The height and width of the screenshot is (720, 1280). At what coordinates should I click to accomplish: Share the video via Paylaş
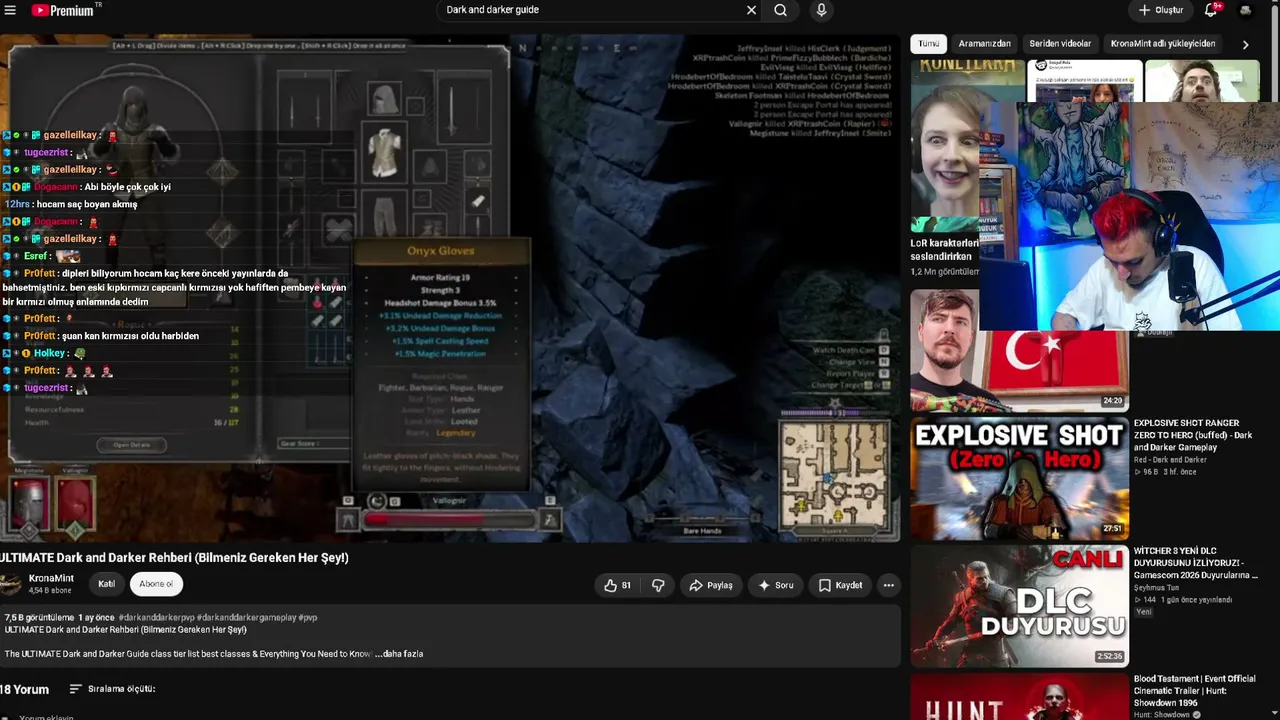pos(711,585)
